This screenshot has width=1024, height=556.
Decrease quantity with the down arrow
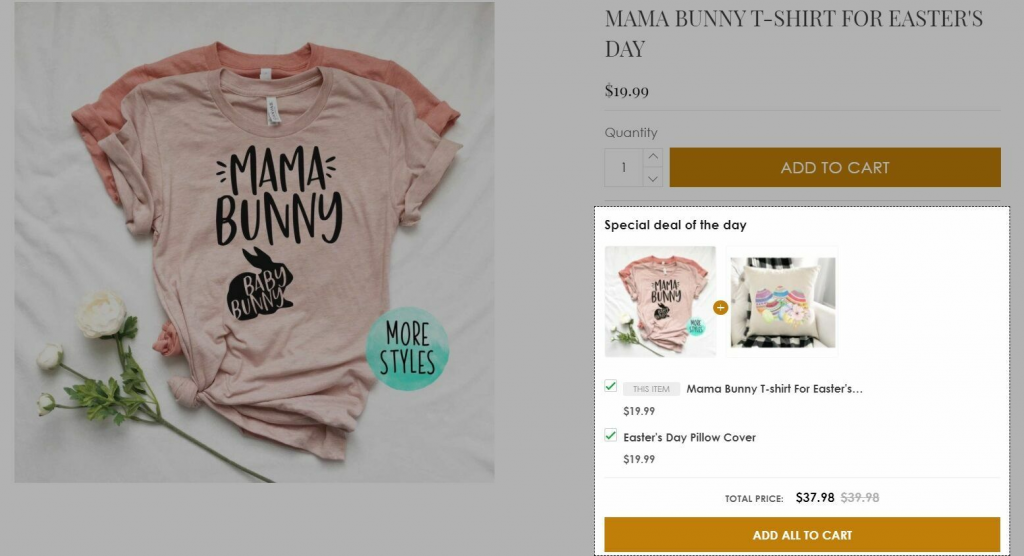point(653,178)
